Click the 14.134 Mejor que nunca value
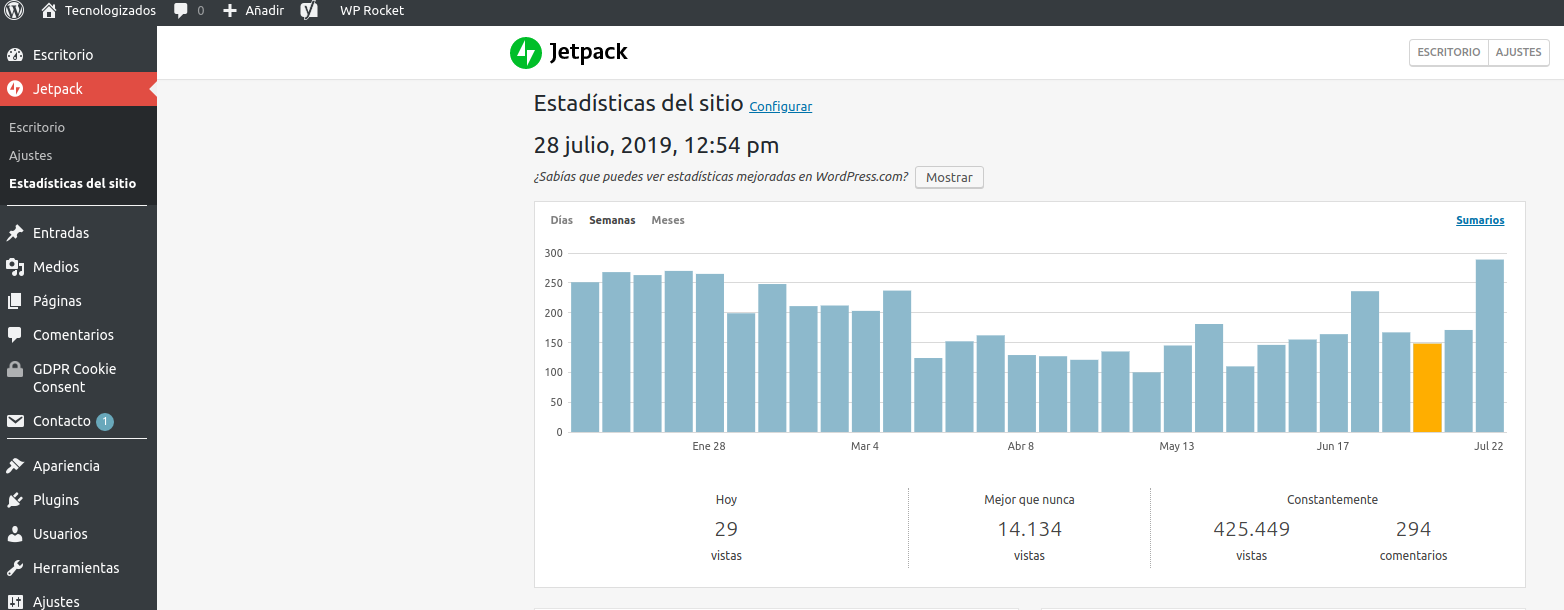Viewport: 1564px width, 610px height. tap(1029, 529)
